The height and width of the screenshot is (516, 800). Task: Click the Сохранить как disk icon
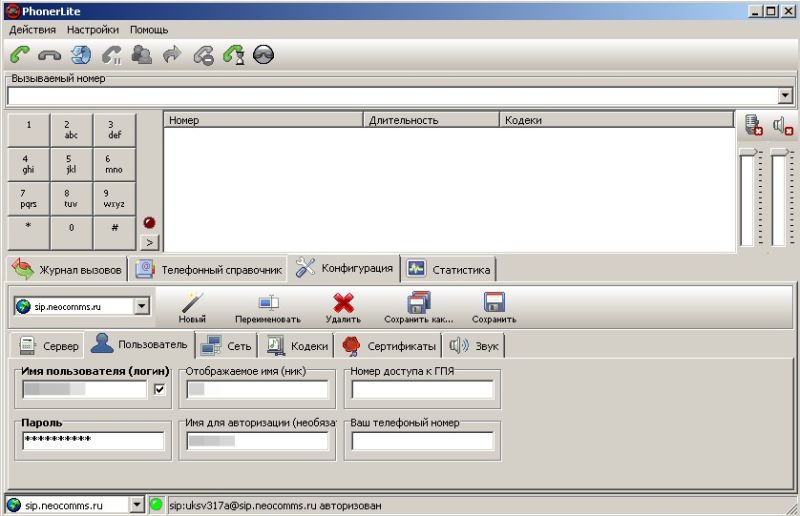(418, 303)
